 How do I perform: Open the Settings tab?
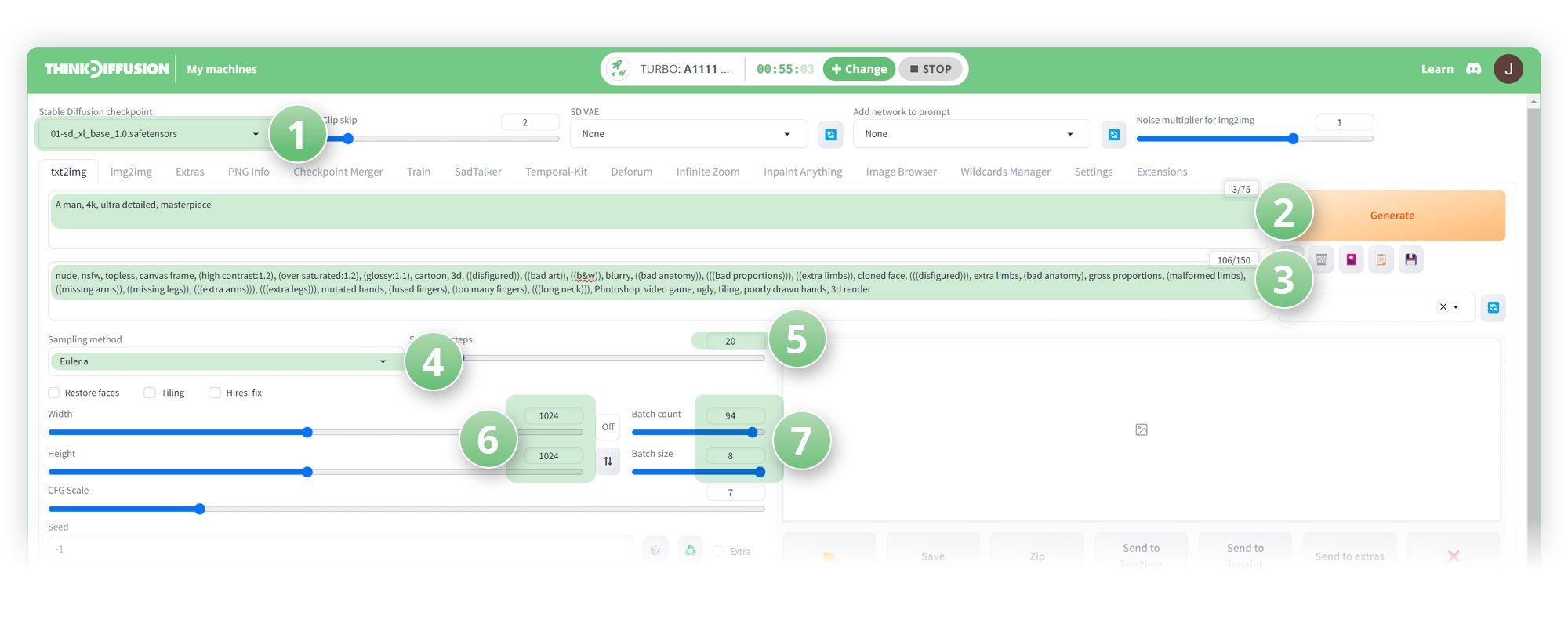1094,172
